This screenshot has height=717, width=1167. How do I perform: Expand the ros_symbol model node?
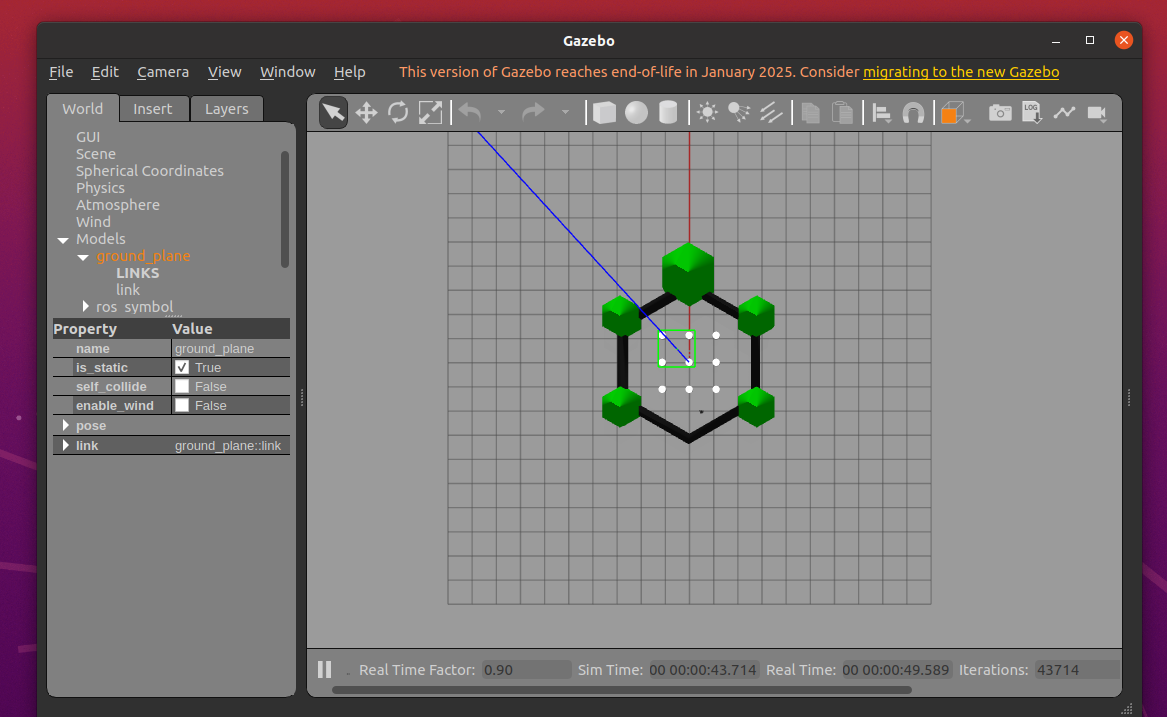[x=86, y=306]
